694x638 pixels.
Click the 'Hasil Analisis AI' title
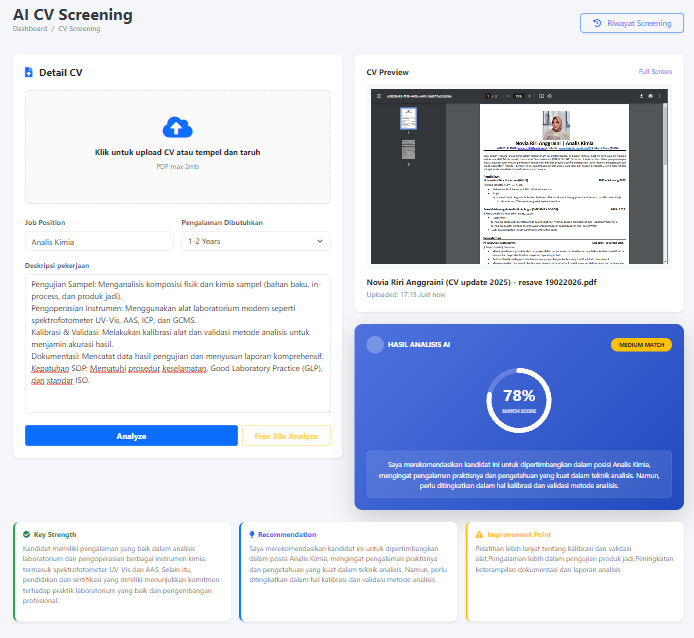click(x=419, y=344)
